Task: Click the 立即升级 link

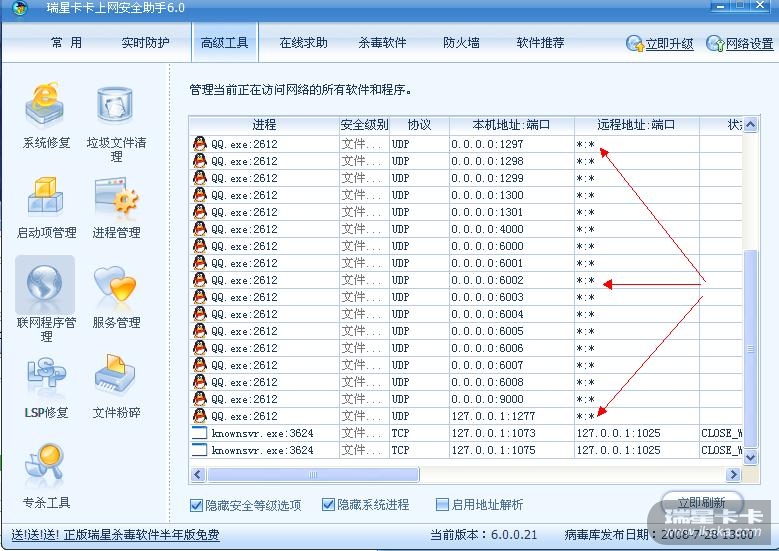Action: [669, 44]
